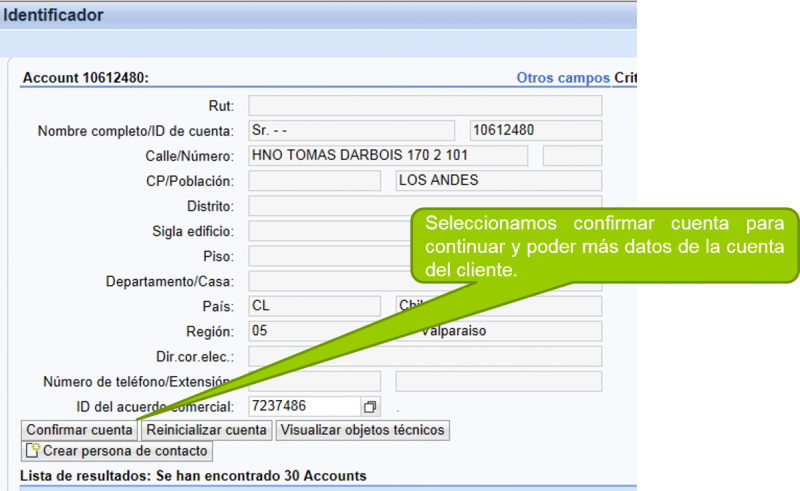Click the Dir.cor.elec. email field
This screenshot has height=491, width=800.
(425, 356)
